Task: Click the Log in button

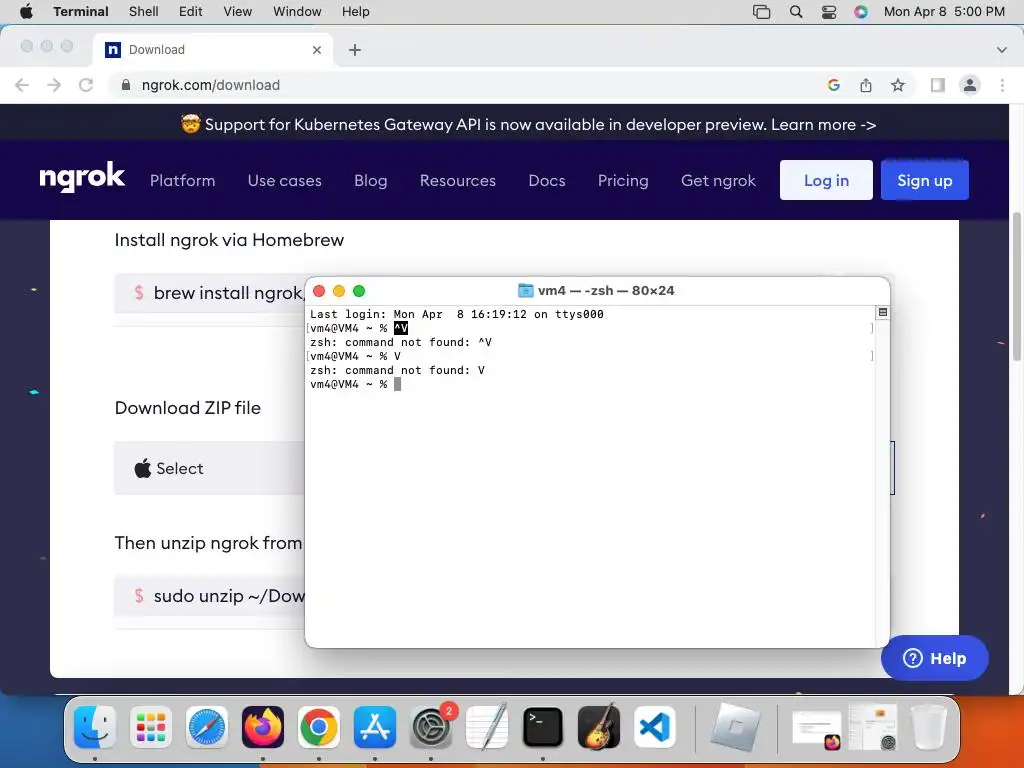Action: click(826, 180)
